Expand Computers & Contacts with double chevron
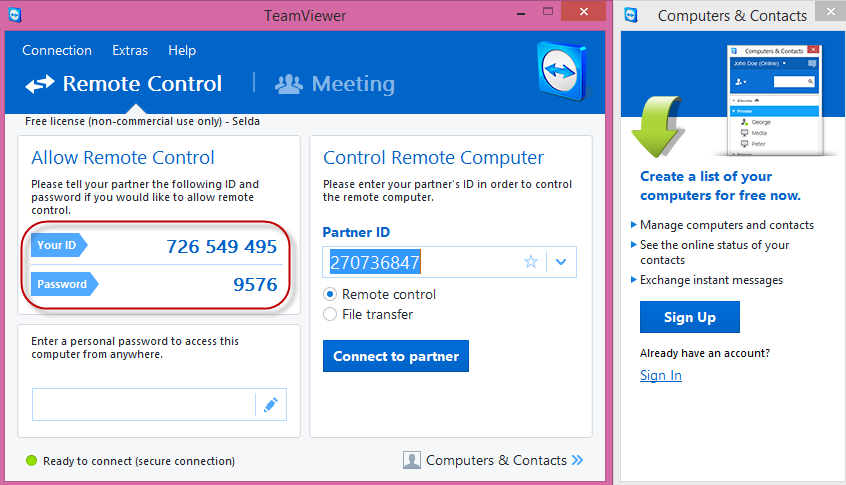This screenshot has height=485, width=846. tap(577, 461)
